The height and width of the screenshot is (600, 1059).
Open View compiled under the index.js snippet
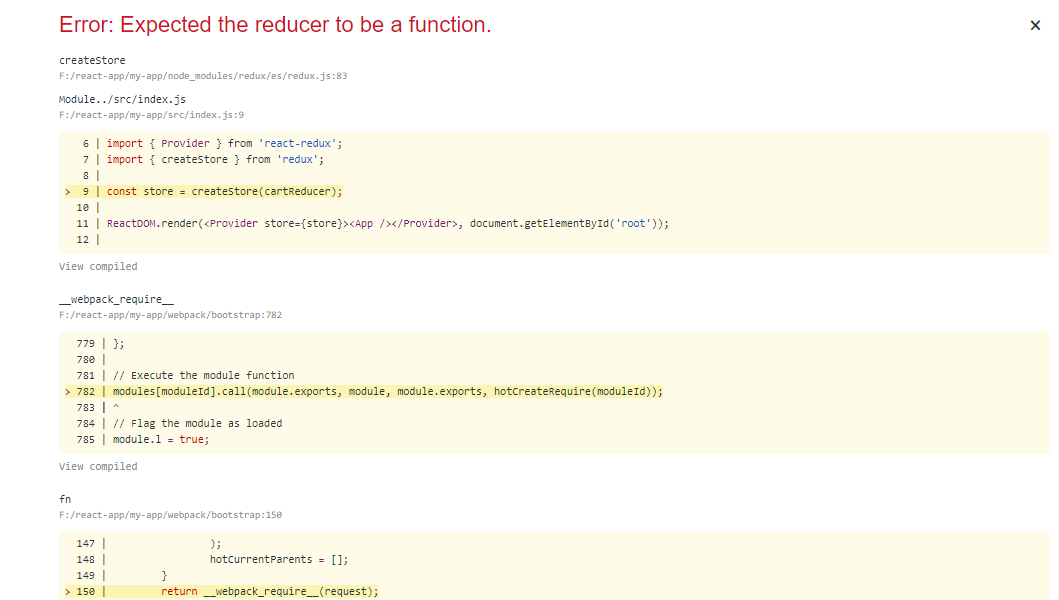pos(98,266)
